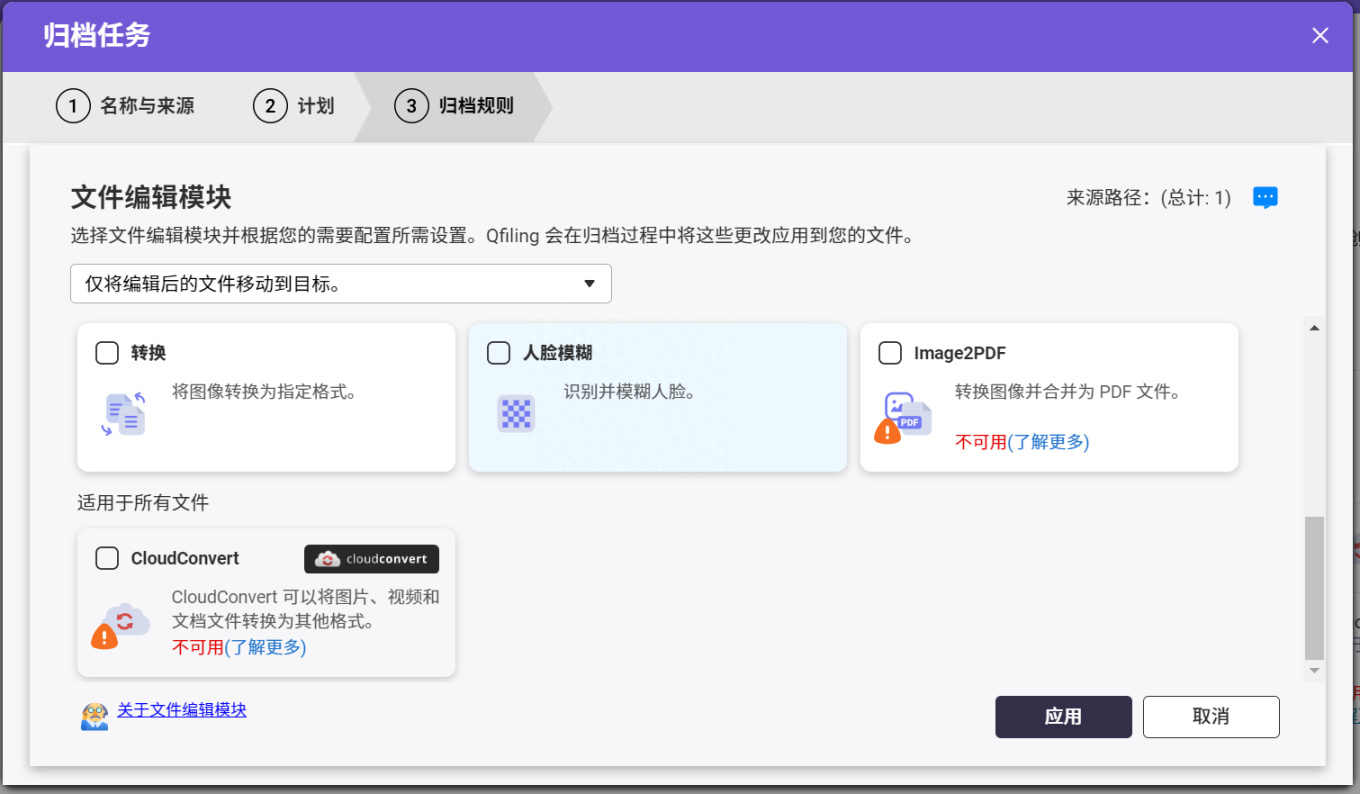This screenshot has height=794, width=1360.
Task: Click the Image2PDF warning icon
Action: pos(887,431)
